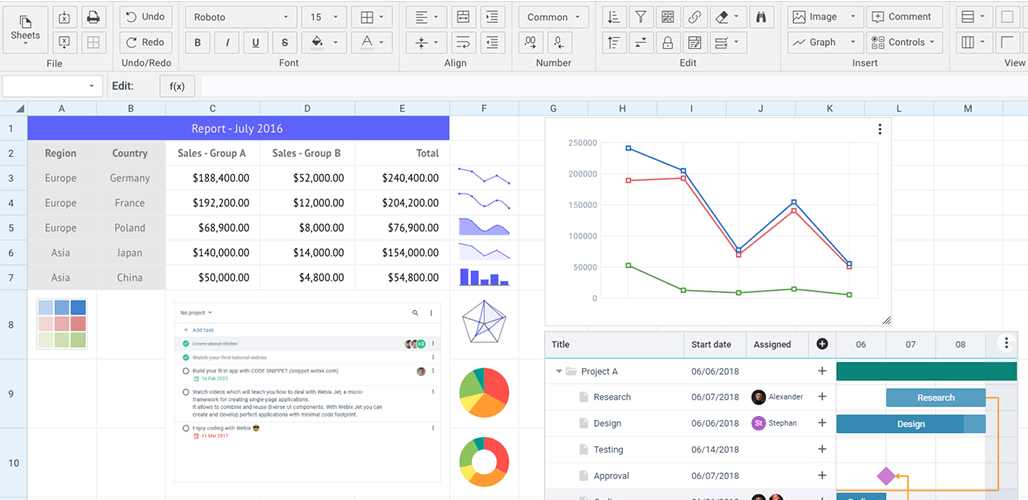The image size is (1028, 500).
Task: Open find with binoculars icon
Action: coord(762,17)
